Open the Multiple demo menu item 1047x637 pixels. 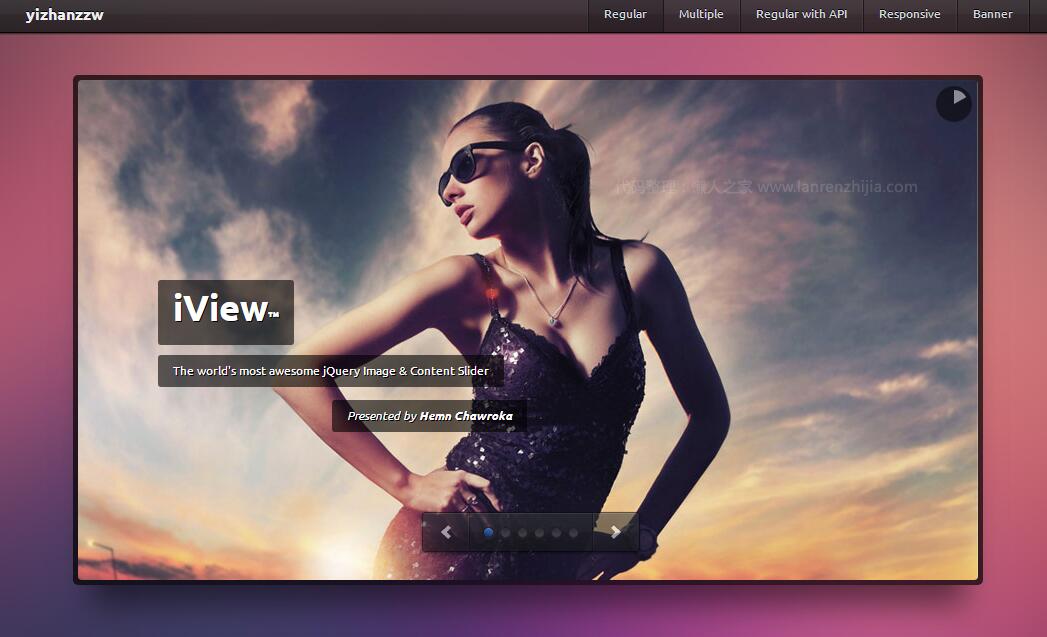(701, 15)
